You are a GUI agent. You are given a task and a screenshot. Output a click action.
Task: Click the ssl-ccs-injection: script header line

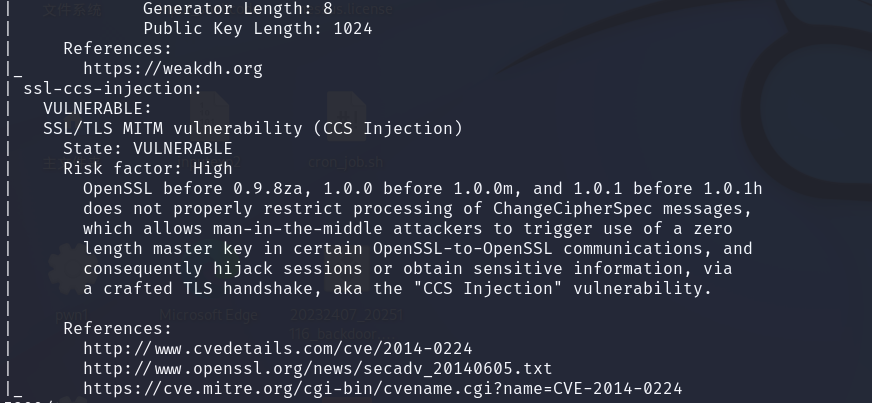pos(112,88)
